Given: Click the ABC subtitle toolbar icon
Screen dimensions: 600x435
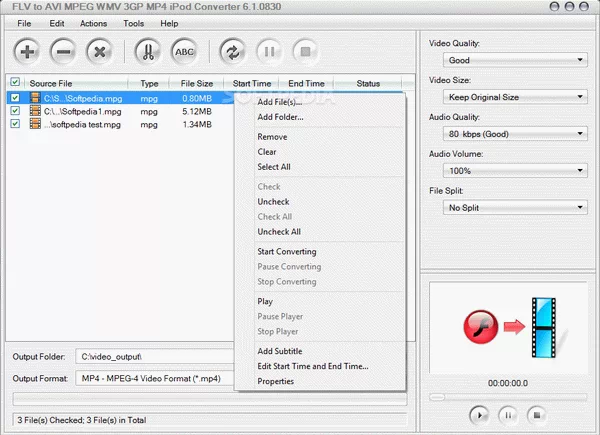Looking at the screenshot, I should pos(184,52).
